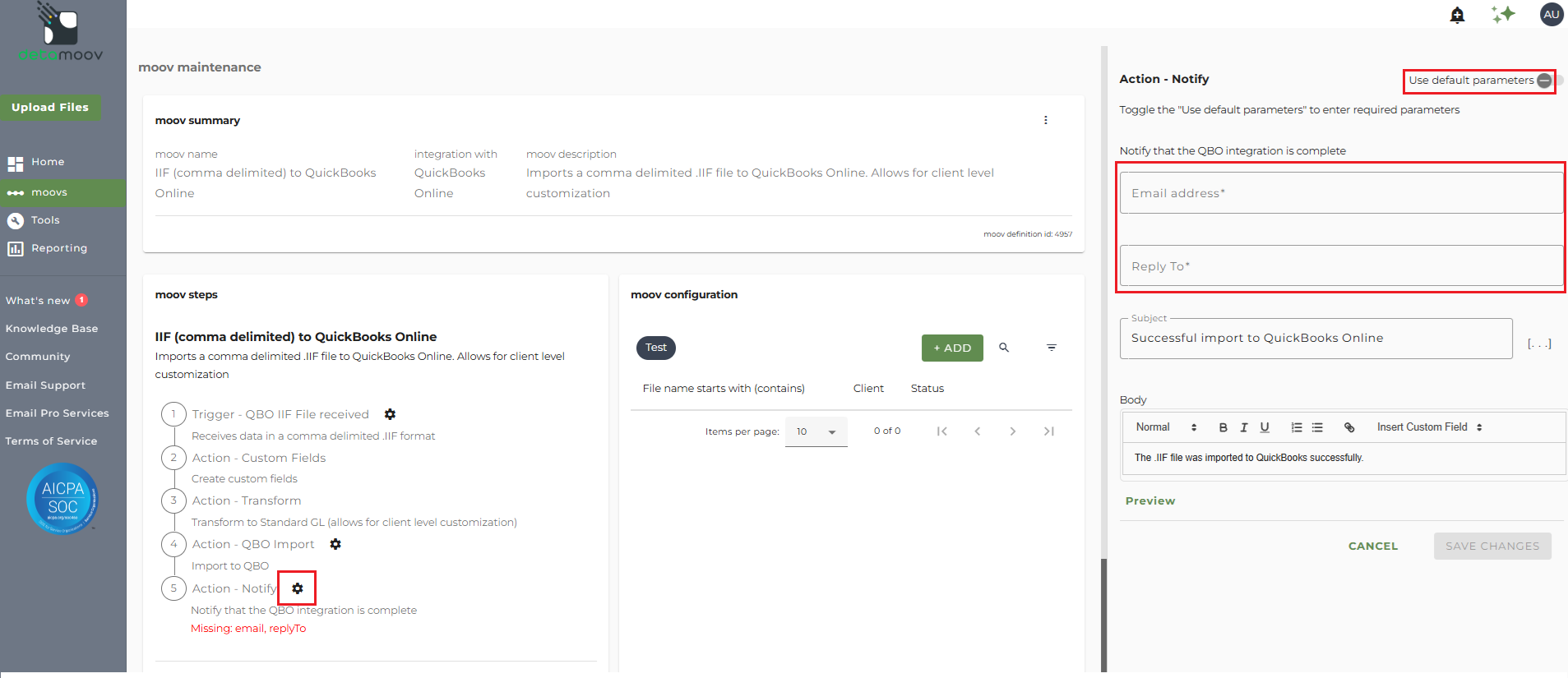Select step 3 Action - Transform
The image size is (1568, 678).
247,500
